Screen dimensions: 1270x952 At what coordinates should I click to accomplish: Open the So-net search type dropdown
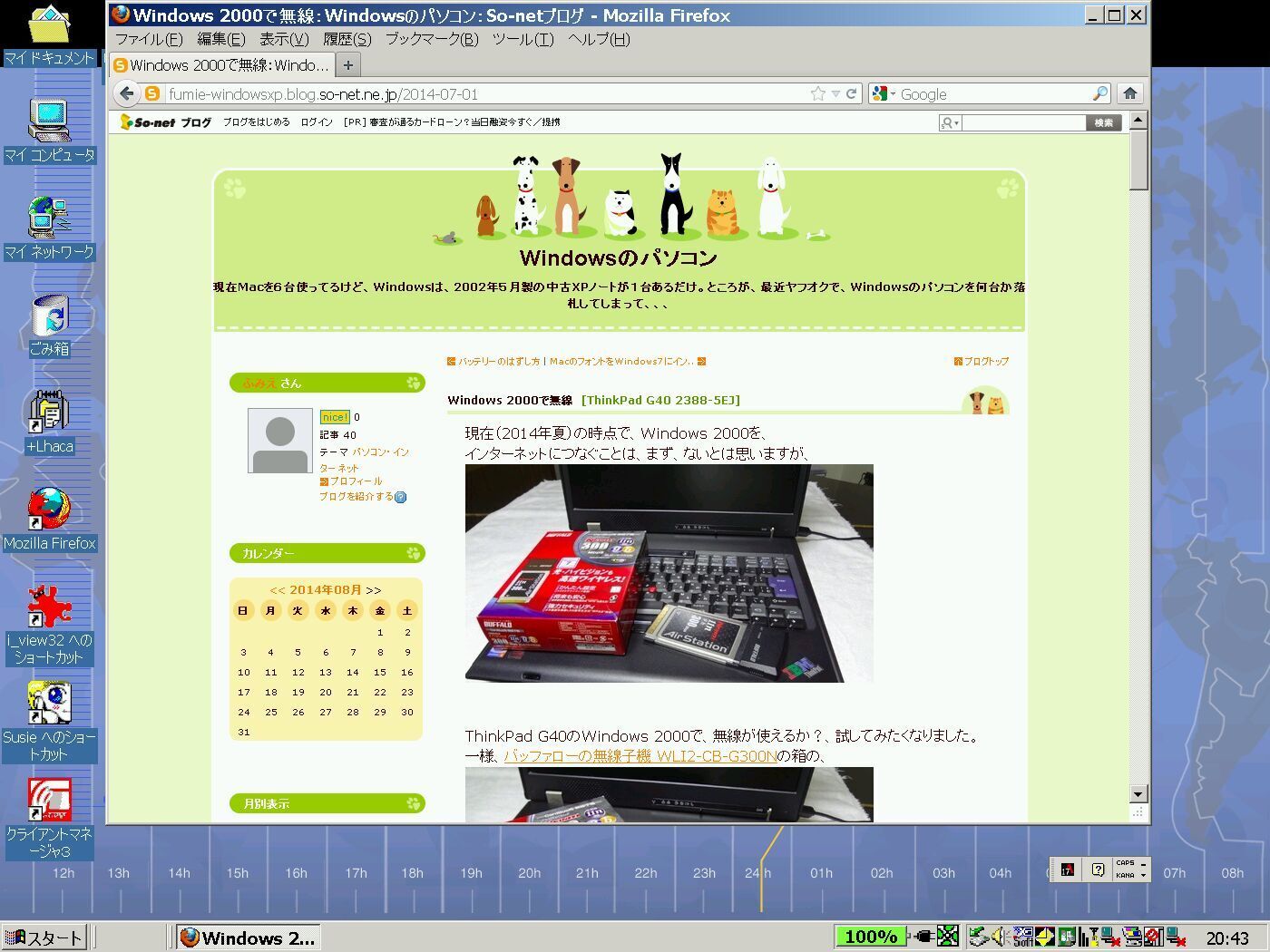pos(951,123)
